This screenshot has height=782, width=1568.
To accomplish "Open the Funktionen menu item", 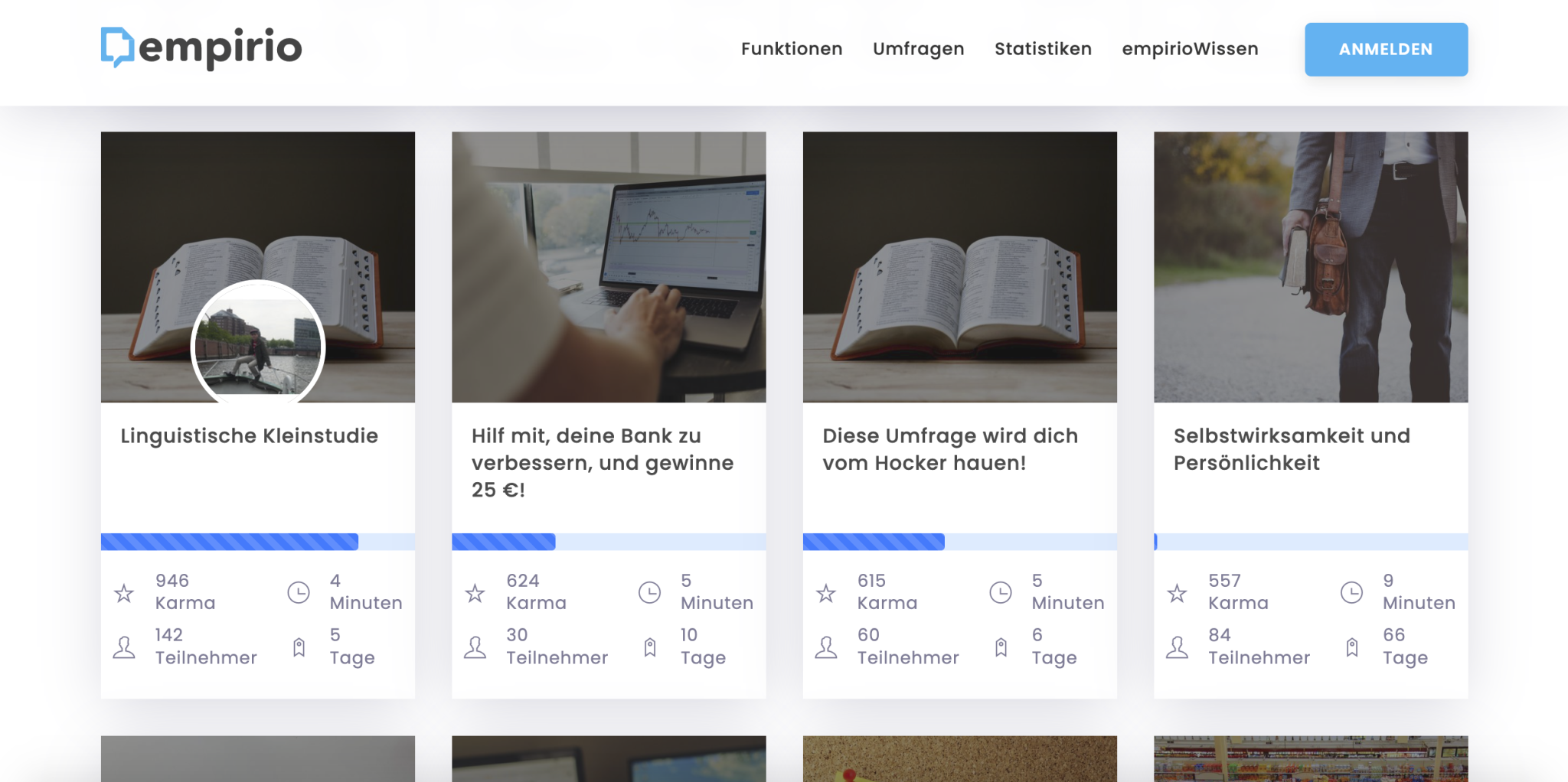I will point(791,48).
